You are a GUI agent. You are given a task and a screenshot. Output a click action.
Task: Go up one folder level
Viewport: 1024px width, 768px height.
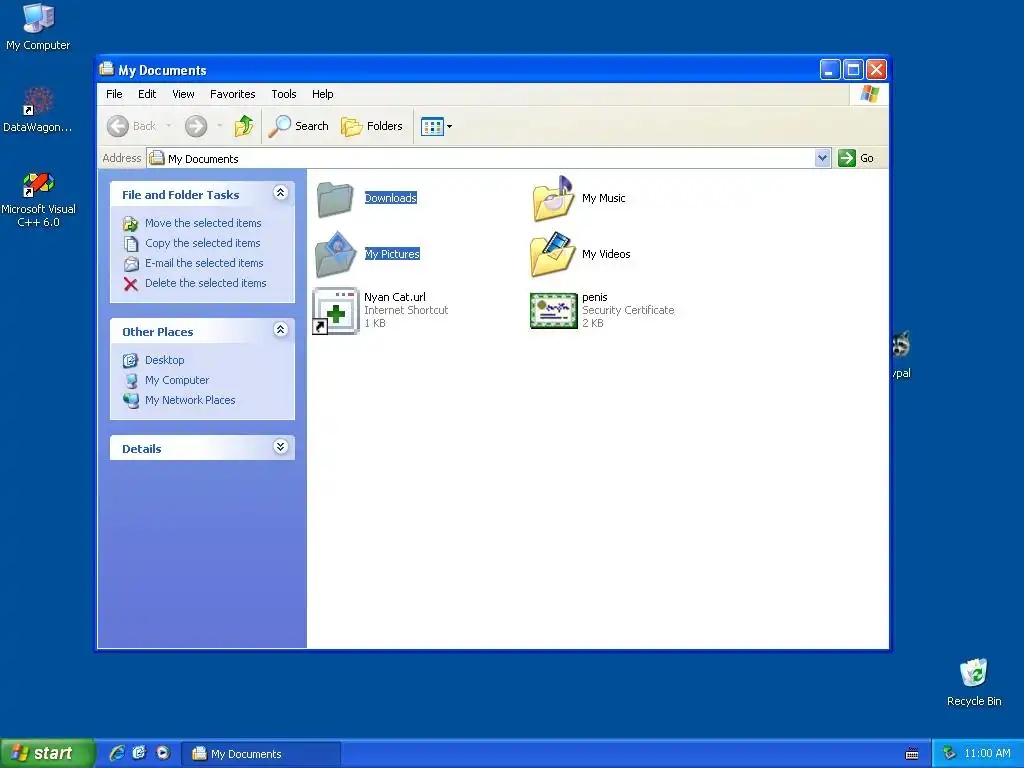[244, 126]
